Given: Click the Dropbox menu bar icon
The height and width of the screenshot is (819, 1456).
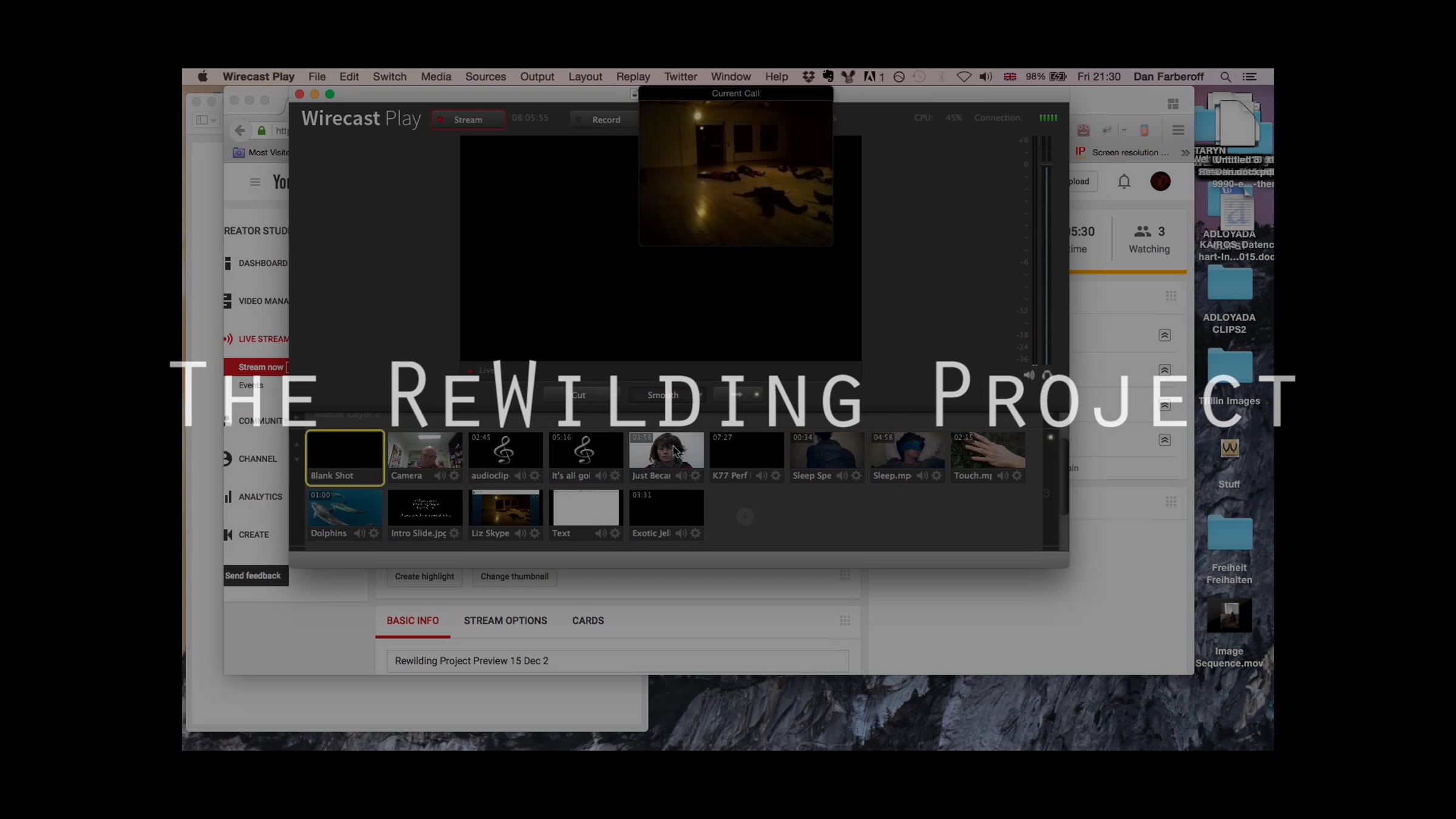Looking at the screenshot, I should pyautogui.click(x=808, y=77).
